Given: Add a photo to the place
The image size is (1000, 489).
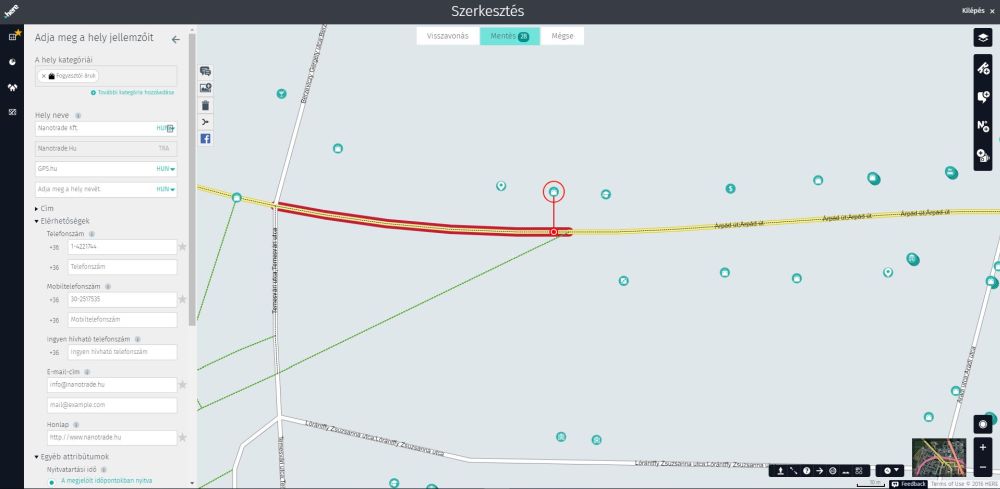Looking at the screenshot, I should click(x=205, y=88).
